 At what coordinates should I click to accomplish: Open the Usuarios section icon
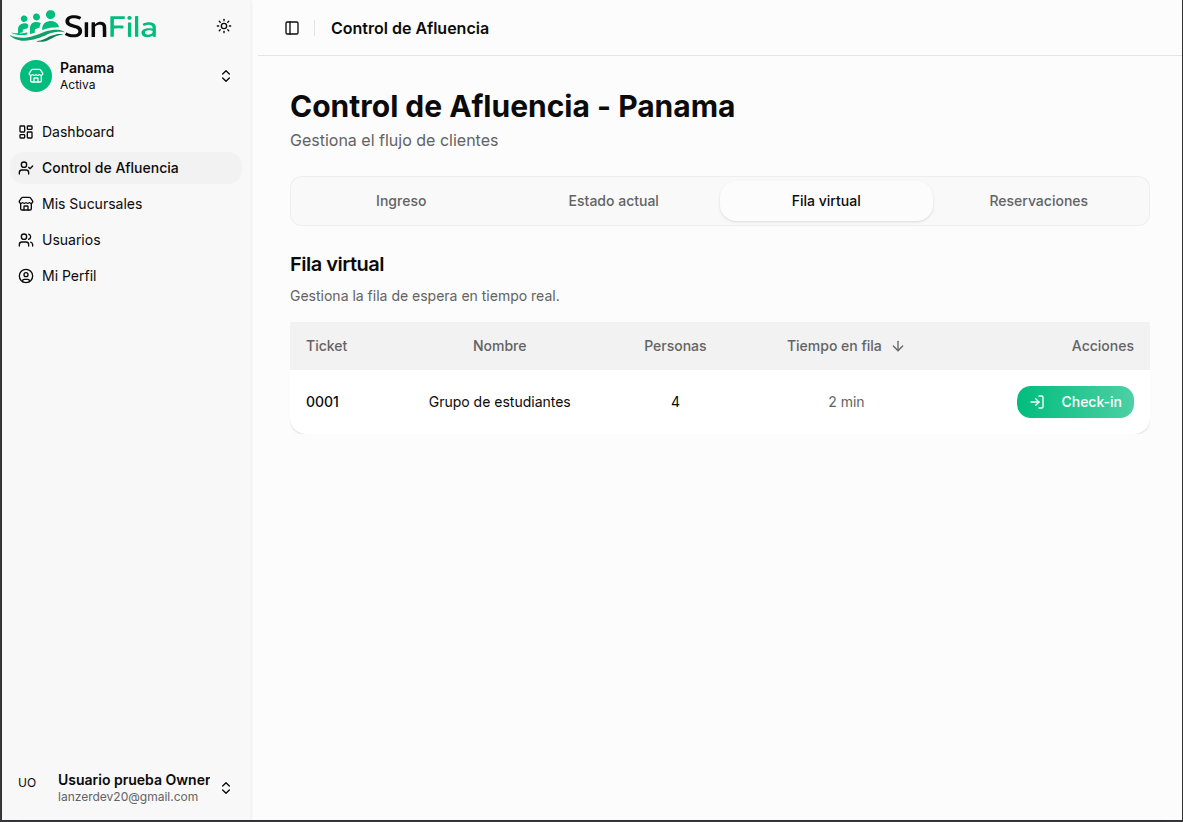[25, 239]
